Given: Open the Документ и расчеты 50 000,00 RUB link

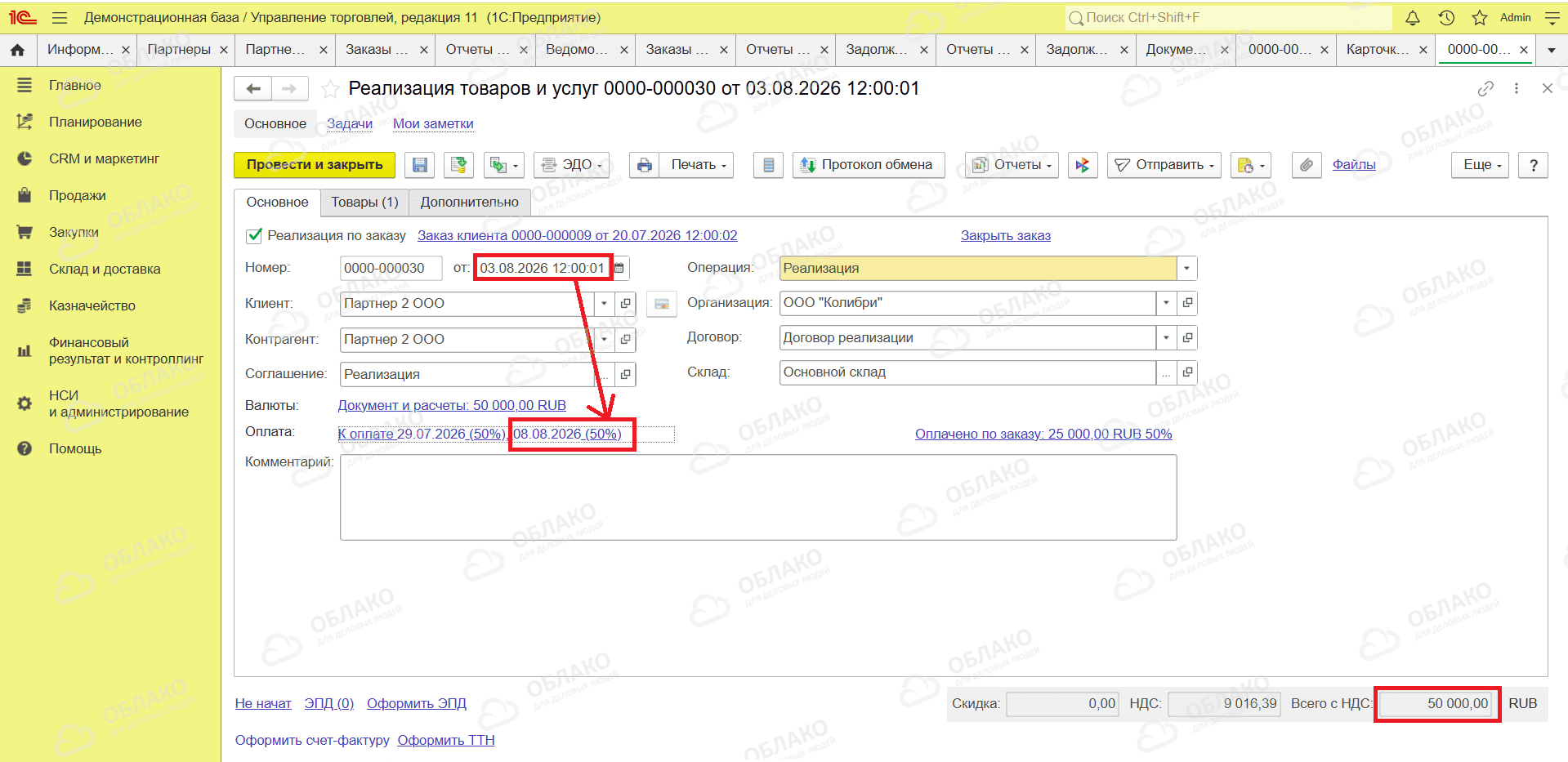Looking at the screenshot, I should click(x=452, y=405).
